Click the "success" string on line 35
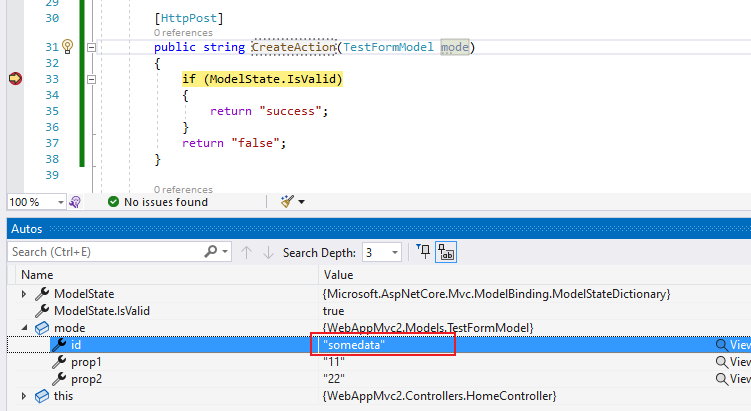Image resolution: width=751 pixels, height=411 pixels. click(x=290, y=111)
